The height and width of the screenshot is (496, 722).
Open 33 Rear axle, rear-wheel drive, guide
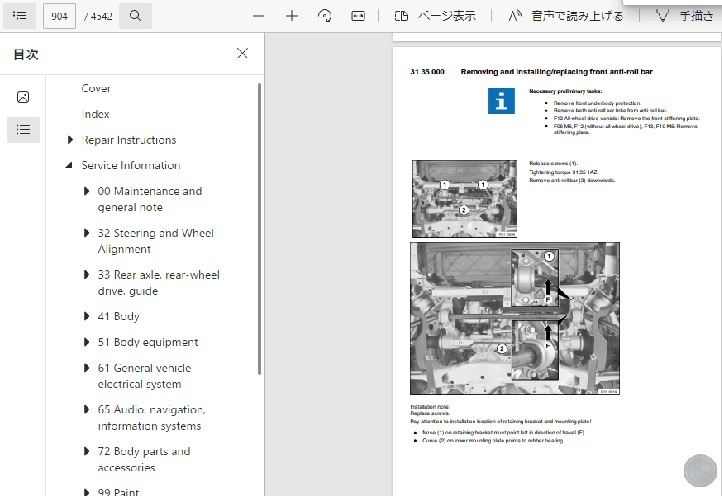158,283
